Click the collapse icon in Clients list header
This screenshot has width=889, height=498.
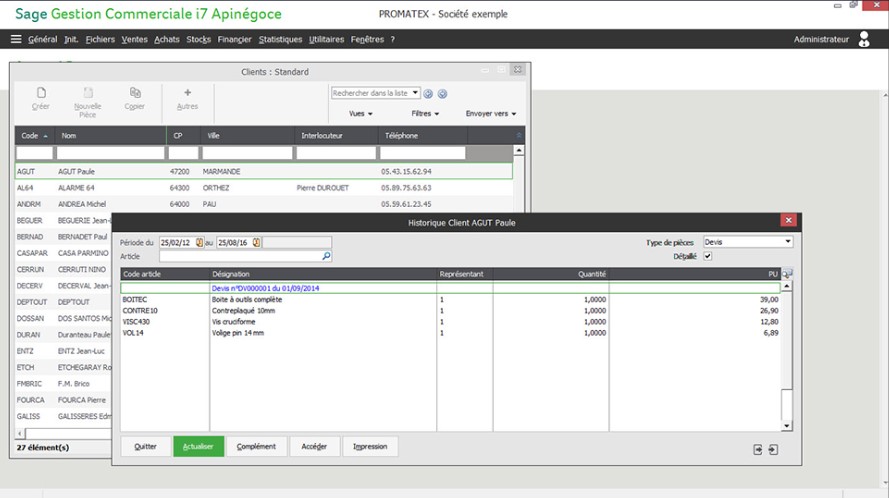tap(518, 136)
